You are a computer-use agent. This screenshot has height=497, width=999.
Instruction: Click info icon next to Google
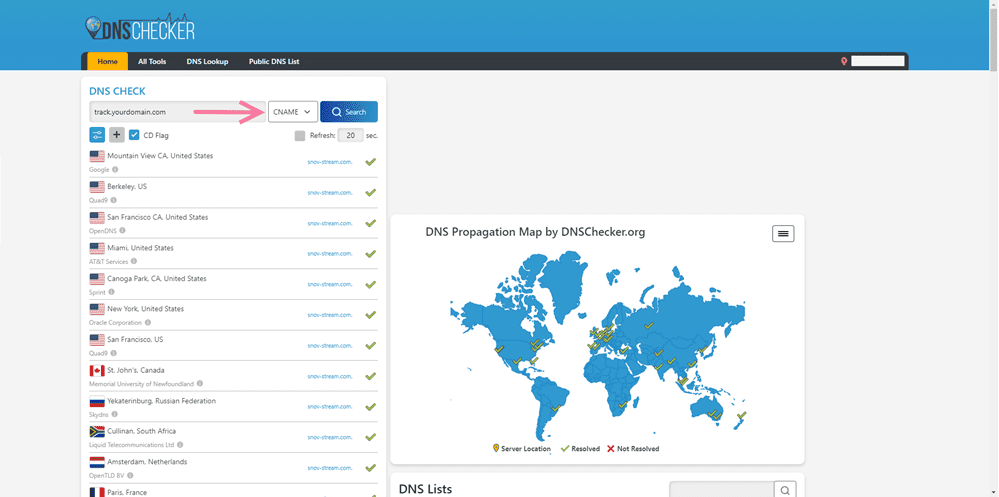click(115, 169)
